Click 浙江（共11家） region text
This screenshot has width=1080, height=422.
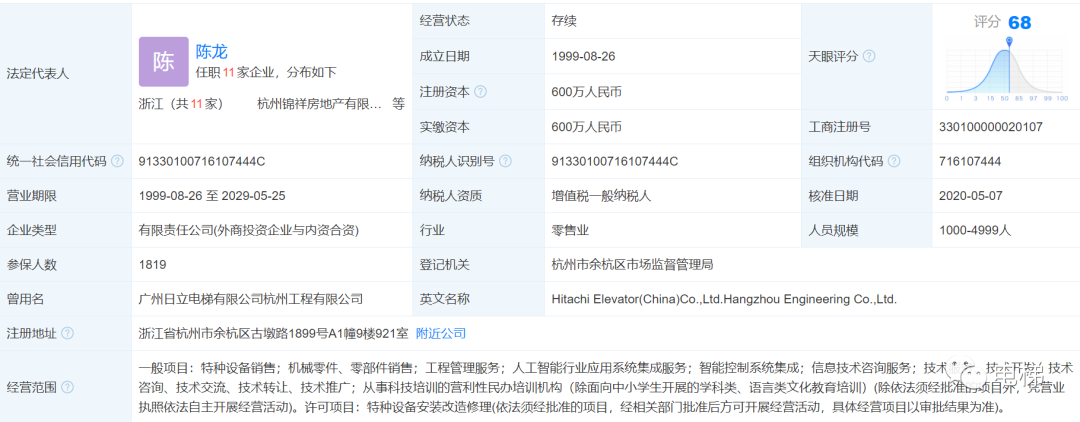coord(180,105)
